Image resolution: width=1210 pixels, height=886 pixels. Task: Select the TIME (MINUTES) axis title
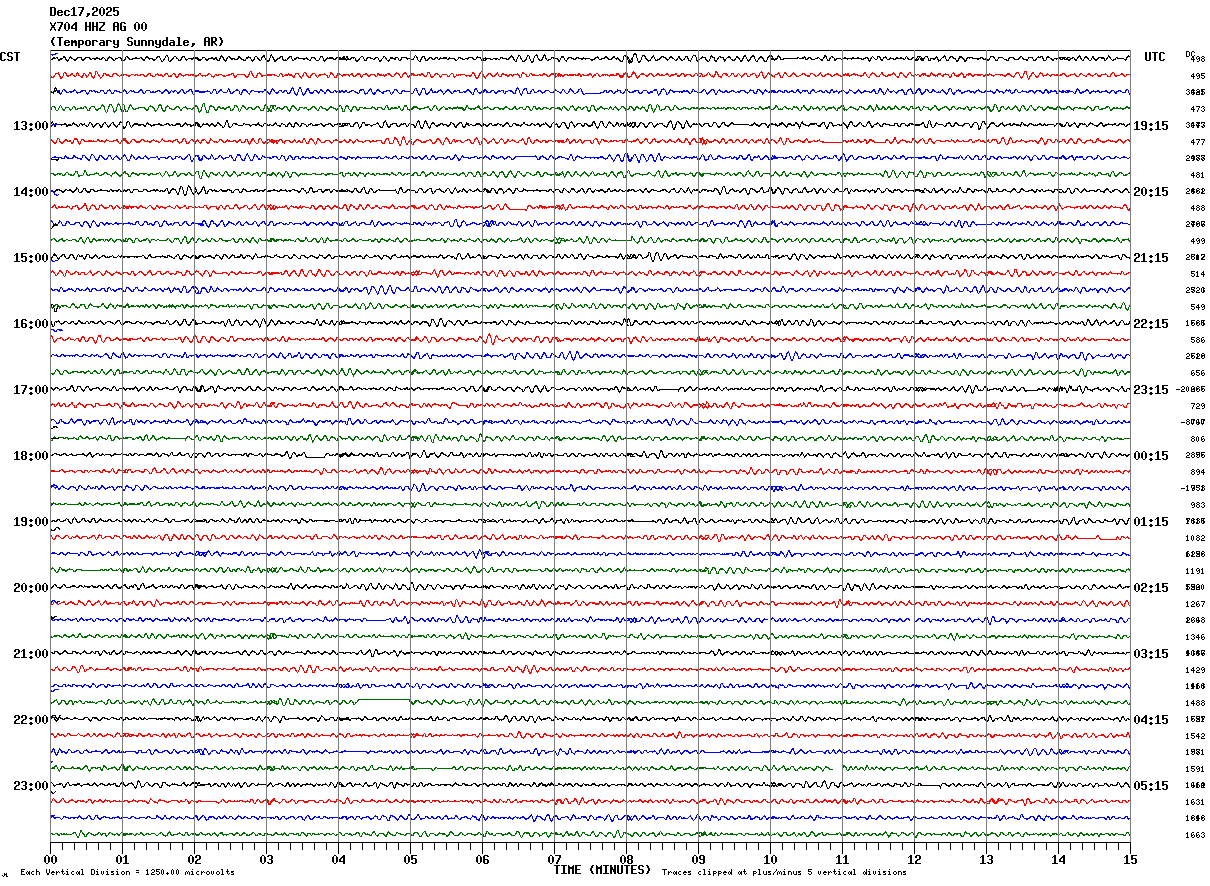coord(602,870)
